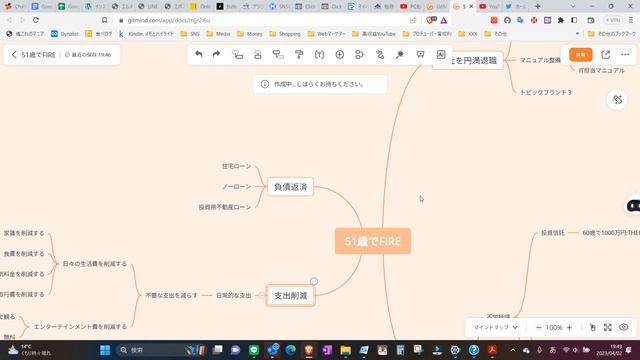Image resolution: width=640 pixels, height=360 pixels.
Task: Select the 投資信託 topic
Action: pos(553,233)
